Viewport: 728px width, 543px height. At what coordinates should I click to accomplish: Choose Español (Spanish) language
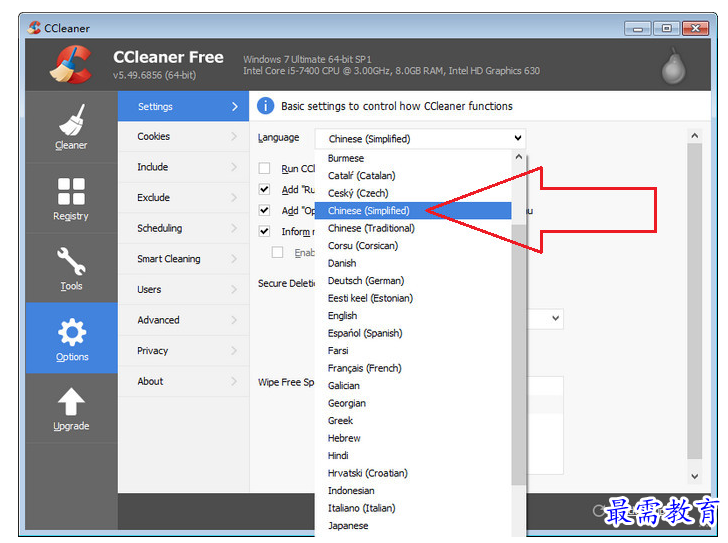click(x=413, y=333)
